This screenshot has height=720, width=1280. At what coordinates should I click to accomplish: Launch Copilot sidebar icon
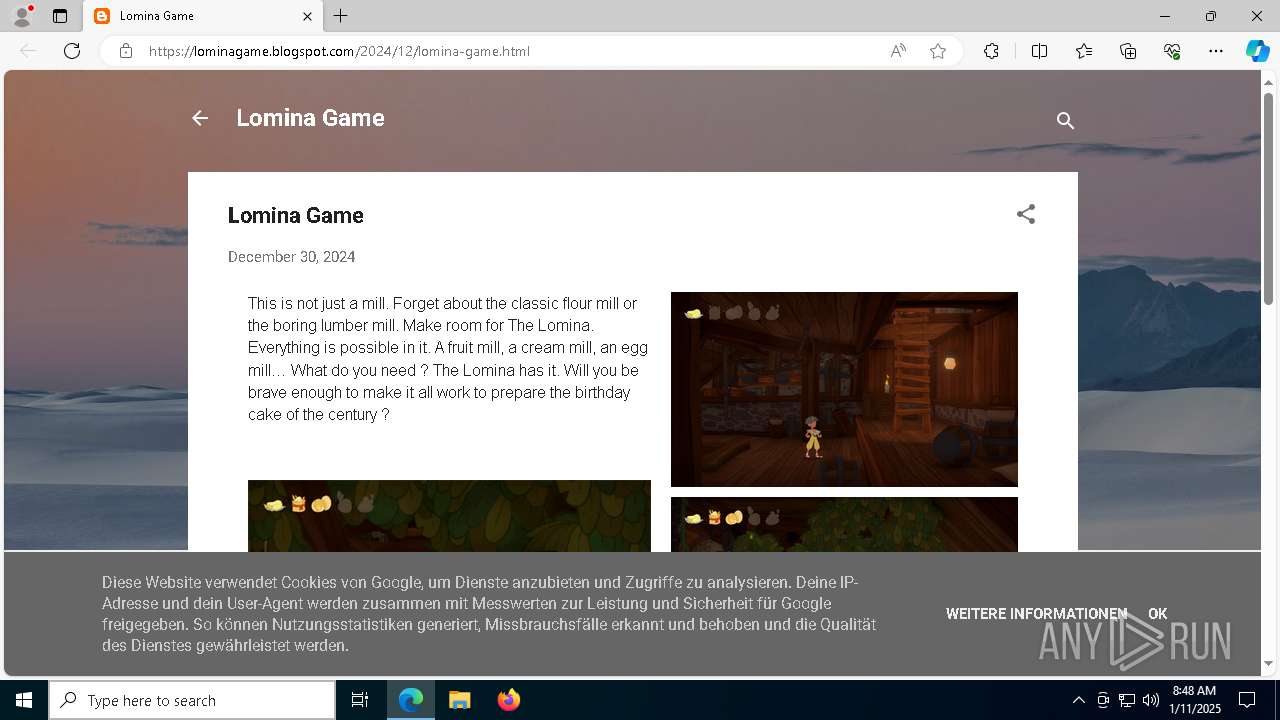point(1257,51)
